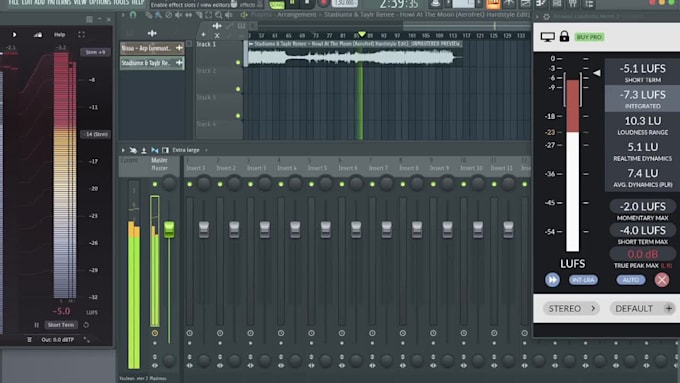680x383 pixels.
Task: Select the Delete tool in playlist toolbar
Action: coord(168,15)
